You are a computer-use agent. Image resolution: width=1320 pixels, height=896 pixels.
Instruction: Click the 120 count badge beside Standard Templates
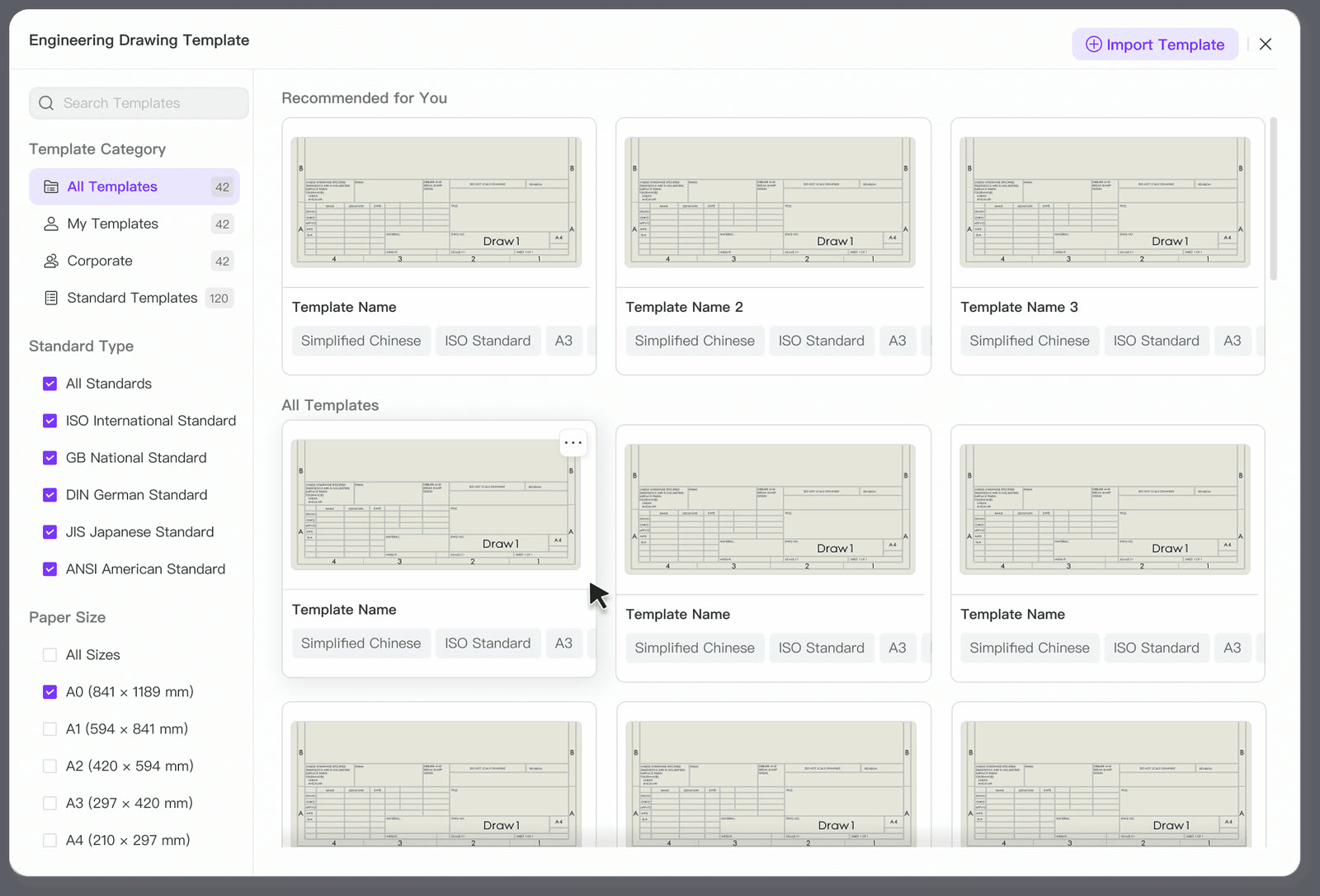click(x=219, y=298)
